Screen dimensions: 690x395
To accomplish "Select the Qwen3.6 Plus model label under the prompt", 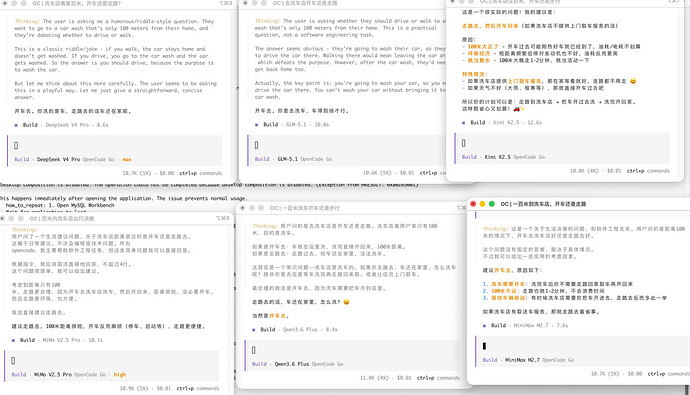I will [x=292, y=364].
